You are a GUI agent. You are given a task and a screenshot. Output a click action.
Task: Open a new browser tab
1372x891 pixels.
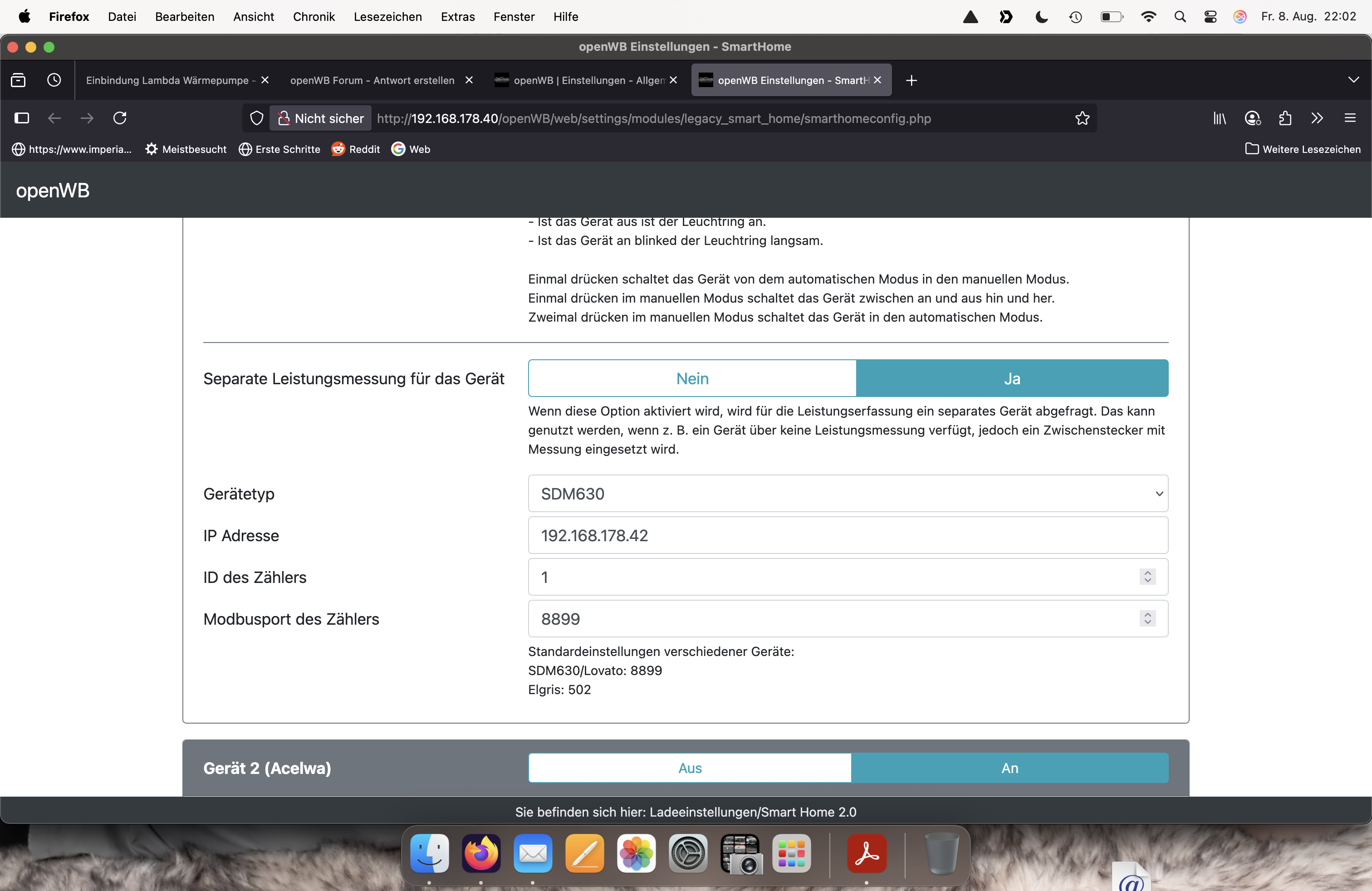pyautogui.click(x=911, y=80)
